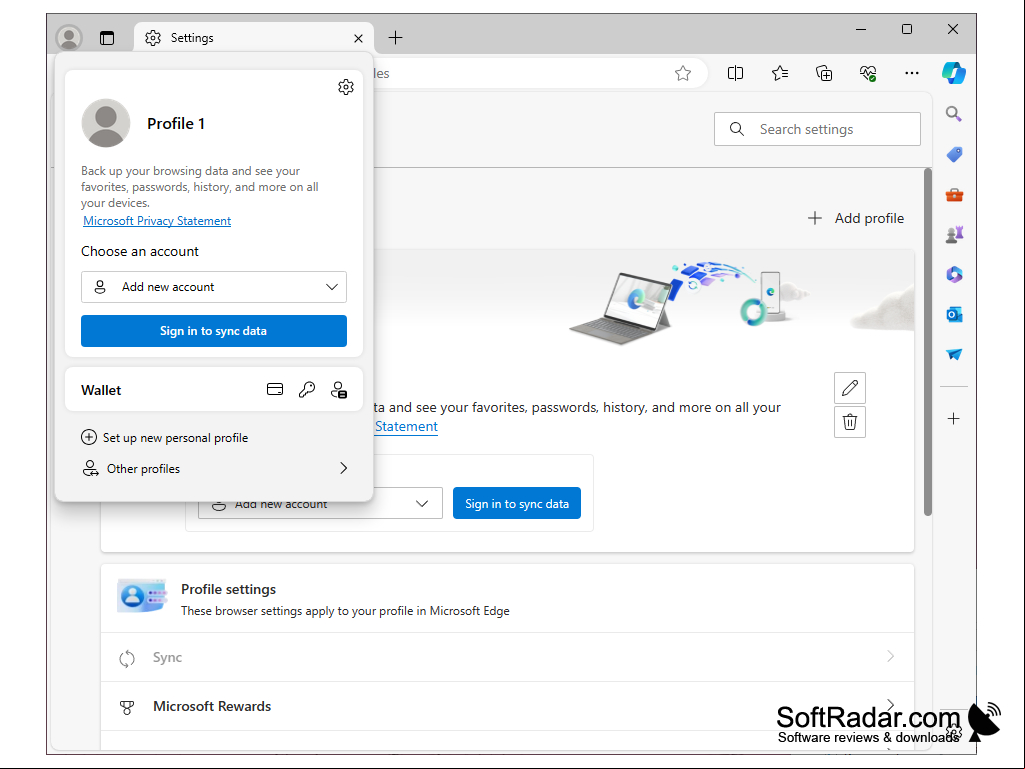Open the Settings and more ellipsis menu

tap(912, 73)
